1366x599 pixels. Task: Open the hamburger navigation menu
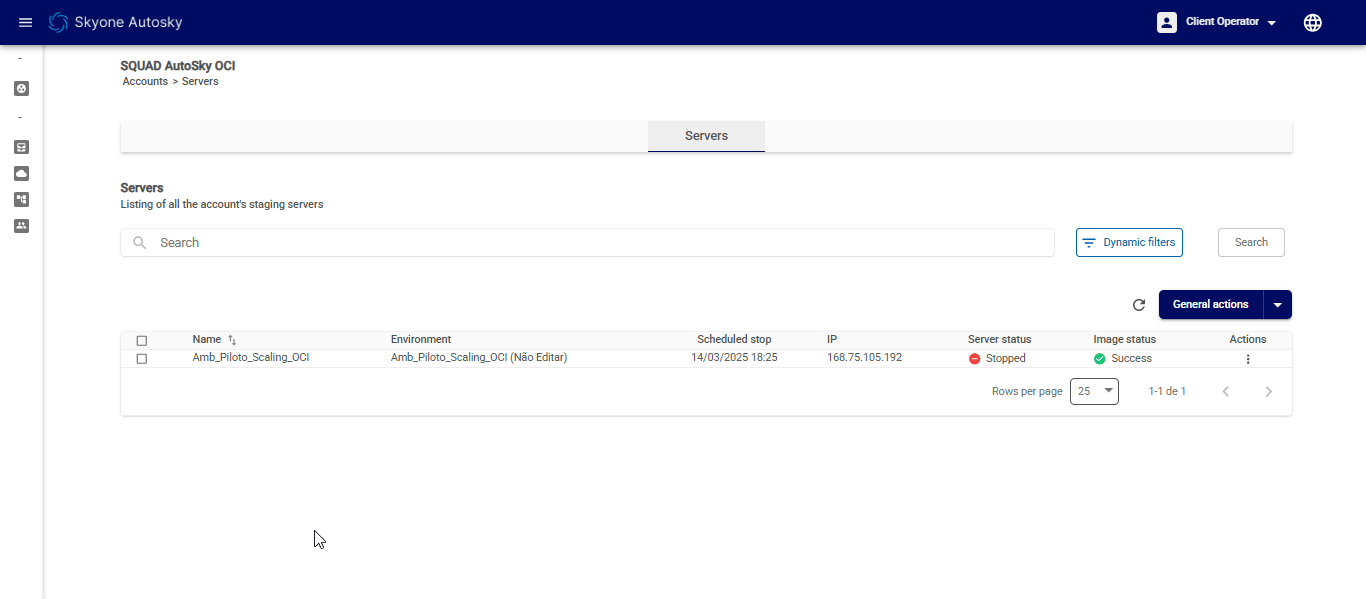coord(26,22)
